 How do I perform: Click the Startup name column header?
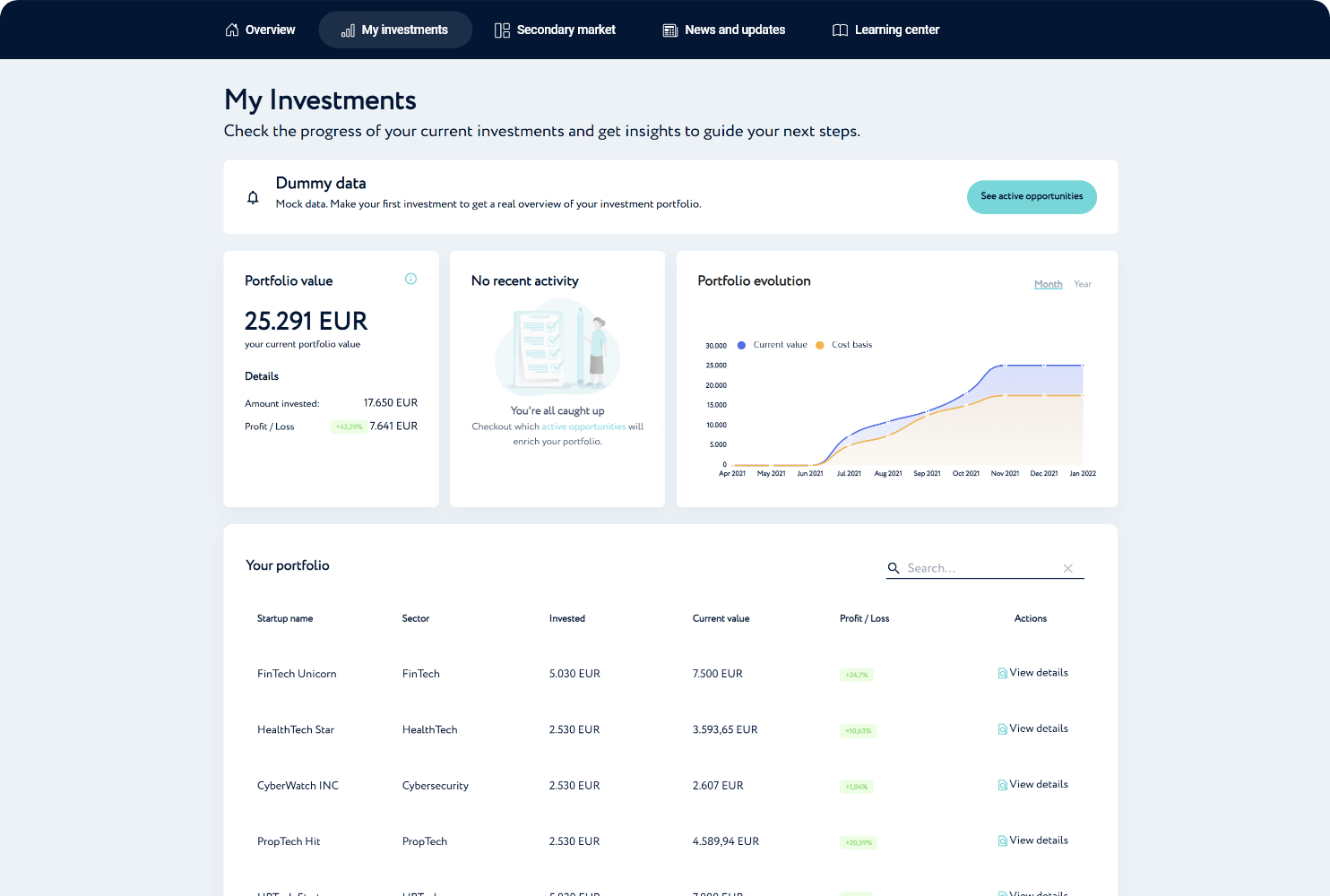point(285,618)
